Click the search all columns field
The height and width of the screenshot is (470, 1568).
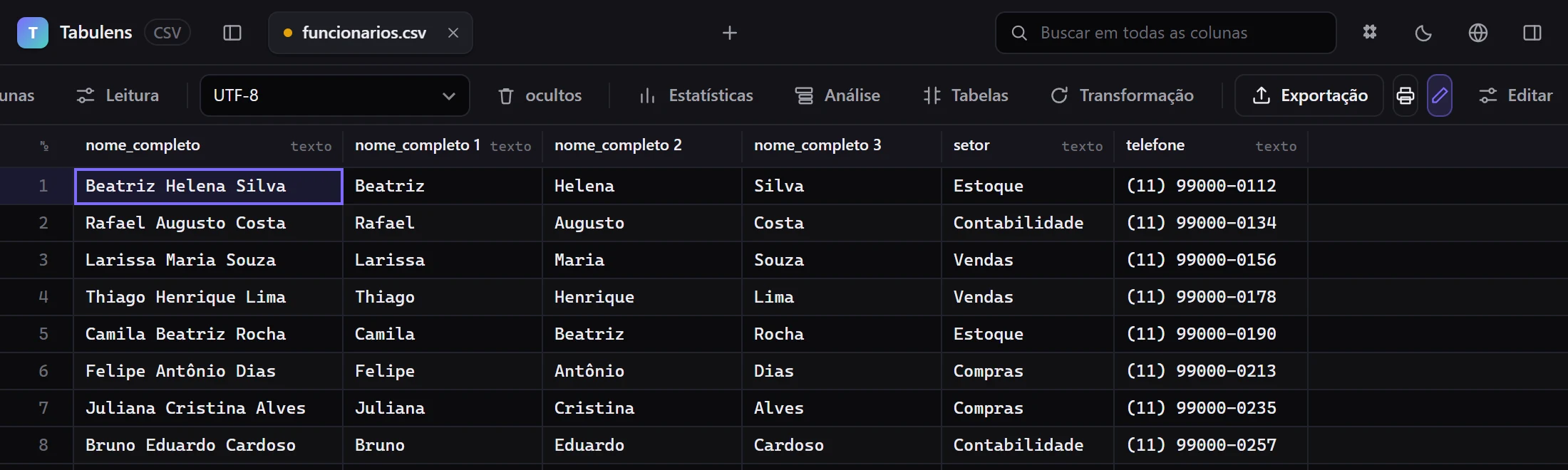1166,33
